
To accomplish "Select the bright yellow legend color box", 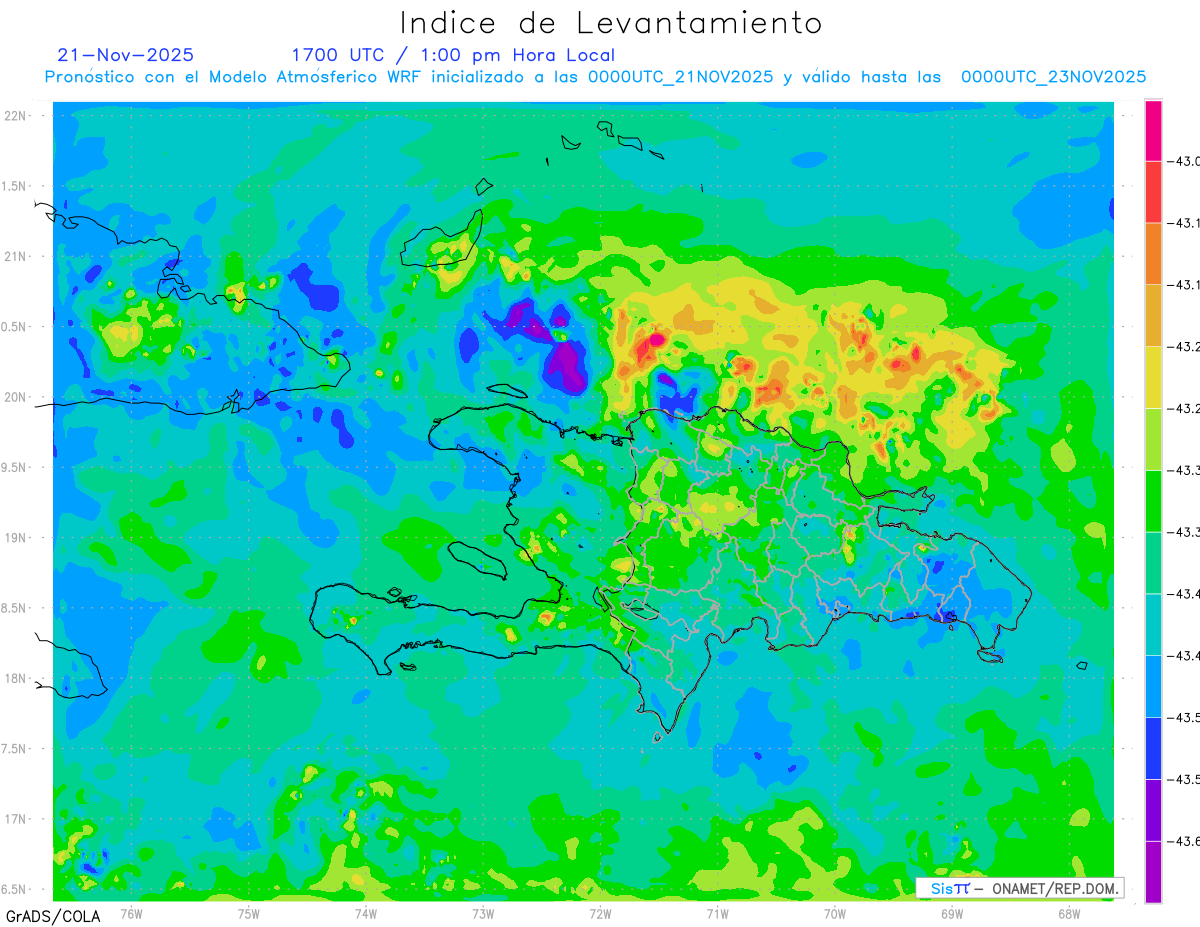I will pos(1153,377).
